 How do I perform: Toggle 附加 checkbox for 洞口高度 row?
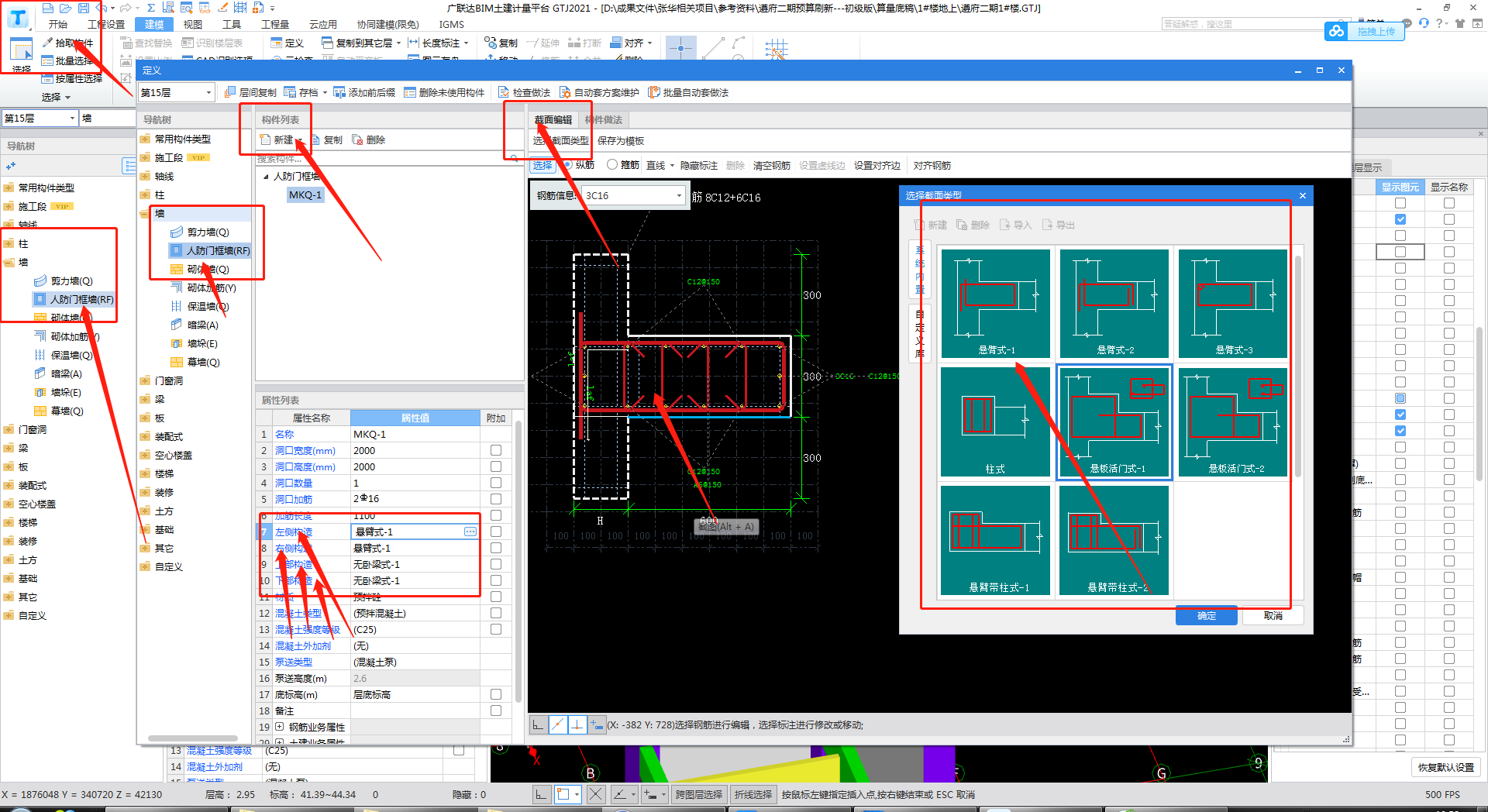point(496,466)
